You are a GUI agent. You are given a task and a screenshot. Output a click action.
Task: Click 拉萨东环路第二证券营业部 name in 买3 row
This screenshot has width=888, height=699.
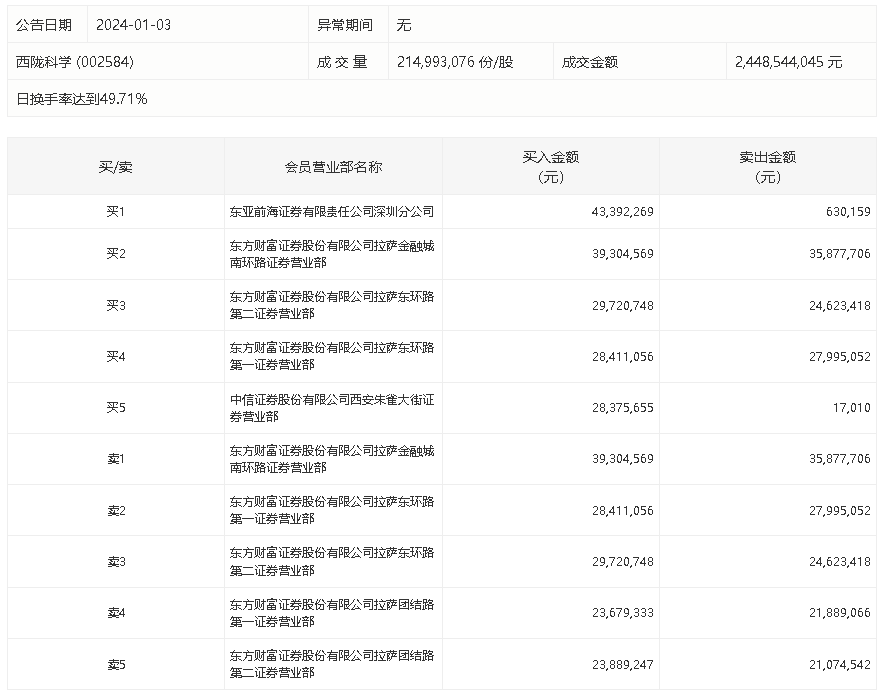click(x=332, y=305)
